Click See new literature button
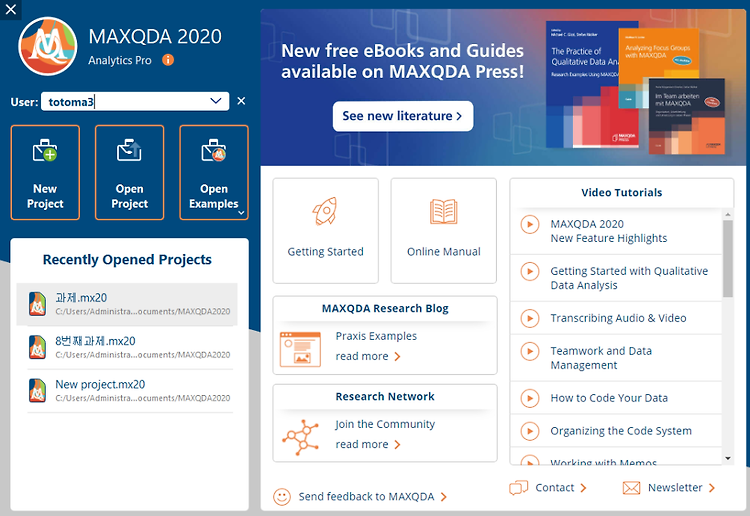This screenshot has height=516, width=750. 403,116
